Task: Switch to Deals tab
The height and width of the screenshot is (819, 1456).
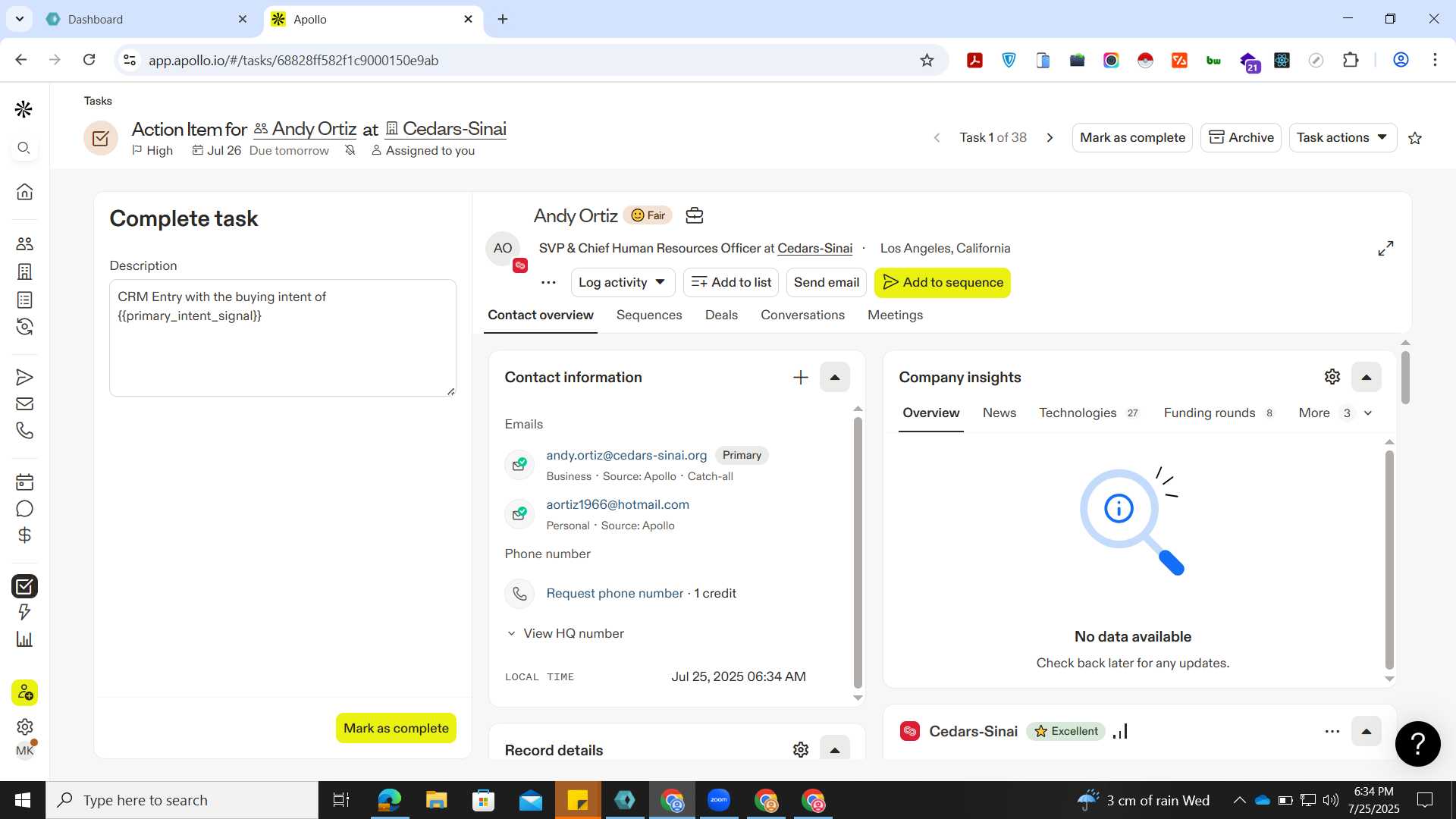Action: tap(721, 315)
